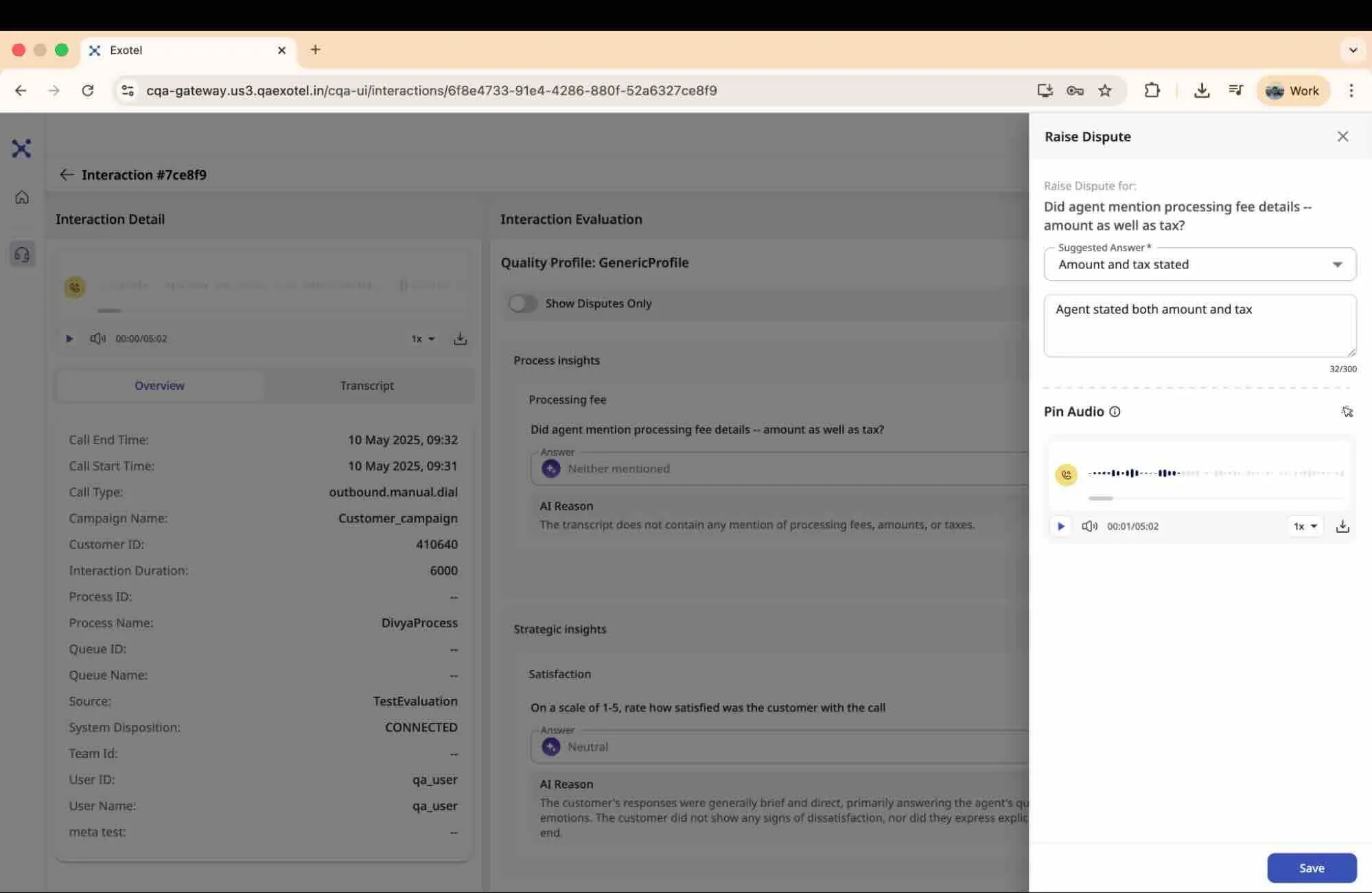Viewport: 1372px width, 893px height.
Task: Open the Home sidebar icon
Action: coord(22,198)
